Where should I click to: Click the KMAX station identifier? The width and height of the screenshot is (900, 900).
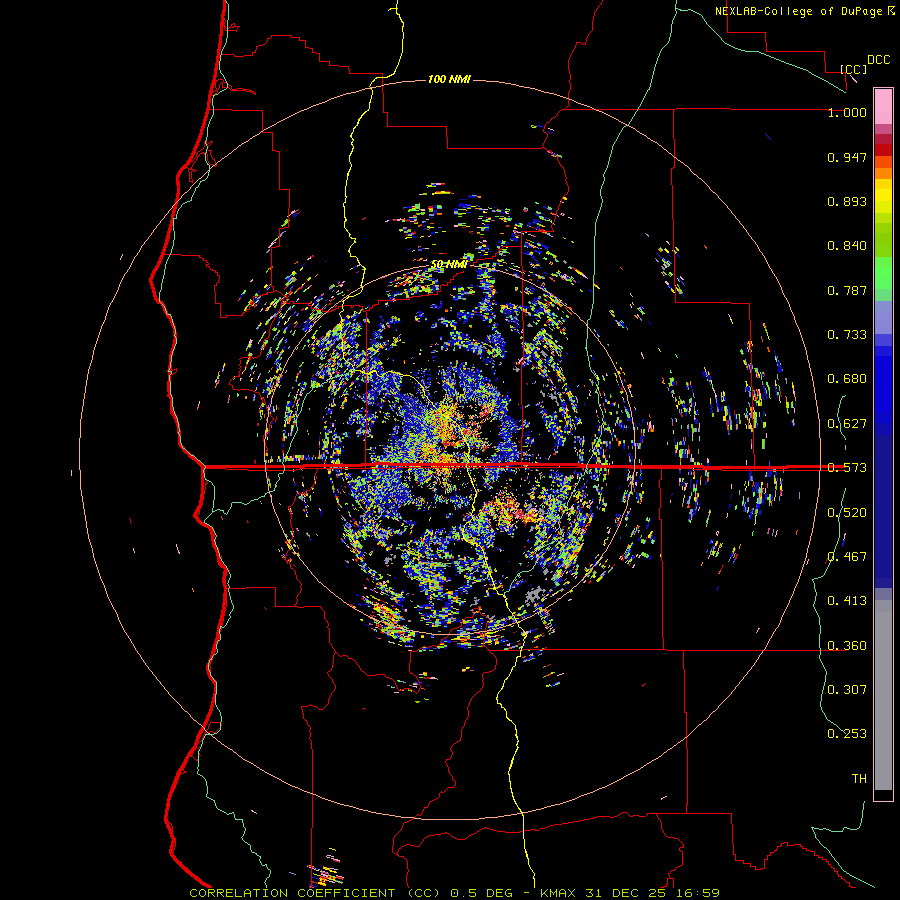[x=559, y=893]
